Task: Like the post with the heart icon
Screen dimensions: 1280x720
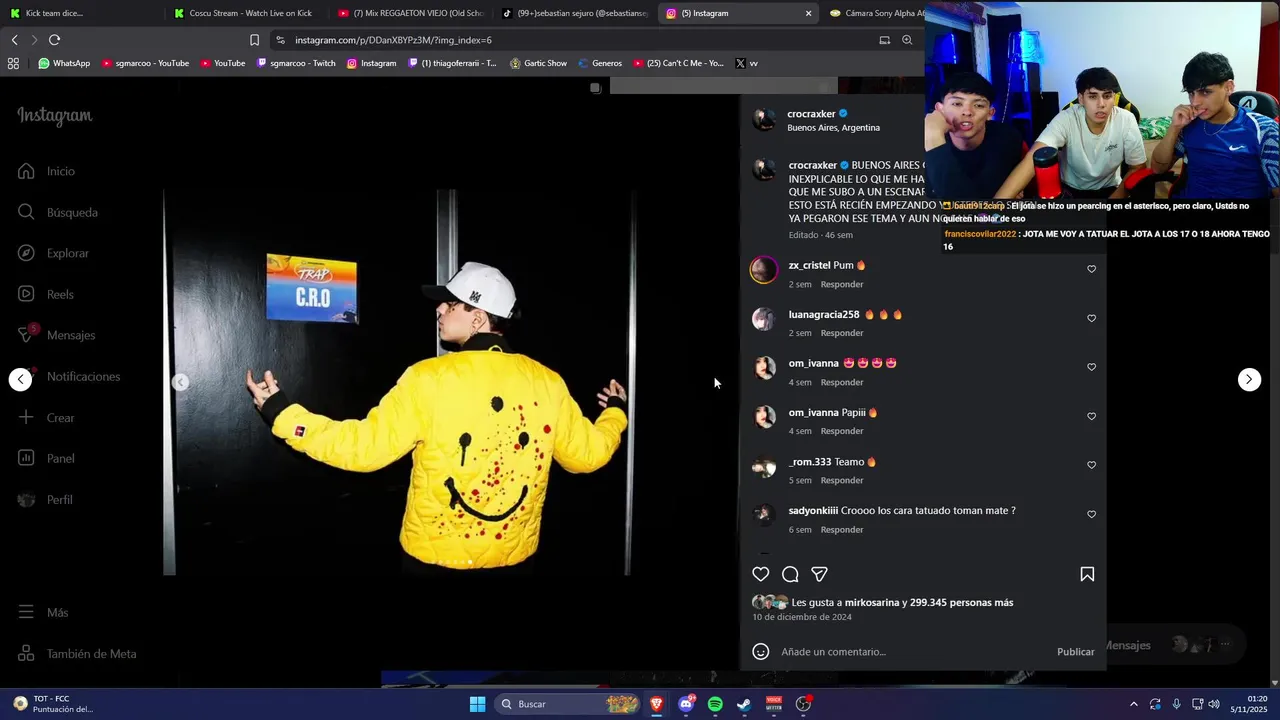Action: point(761,574)
